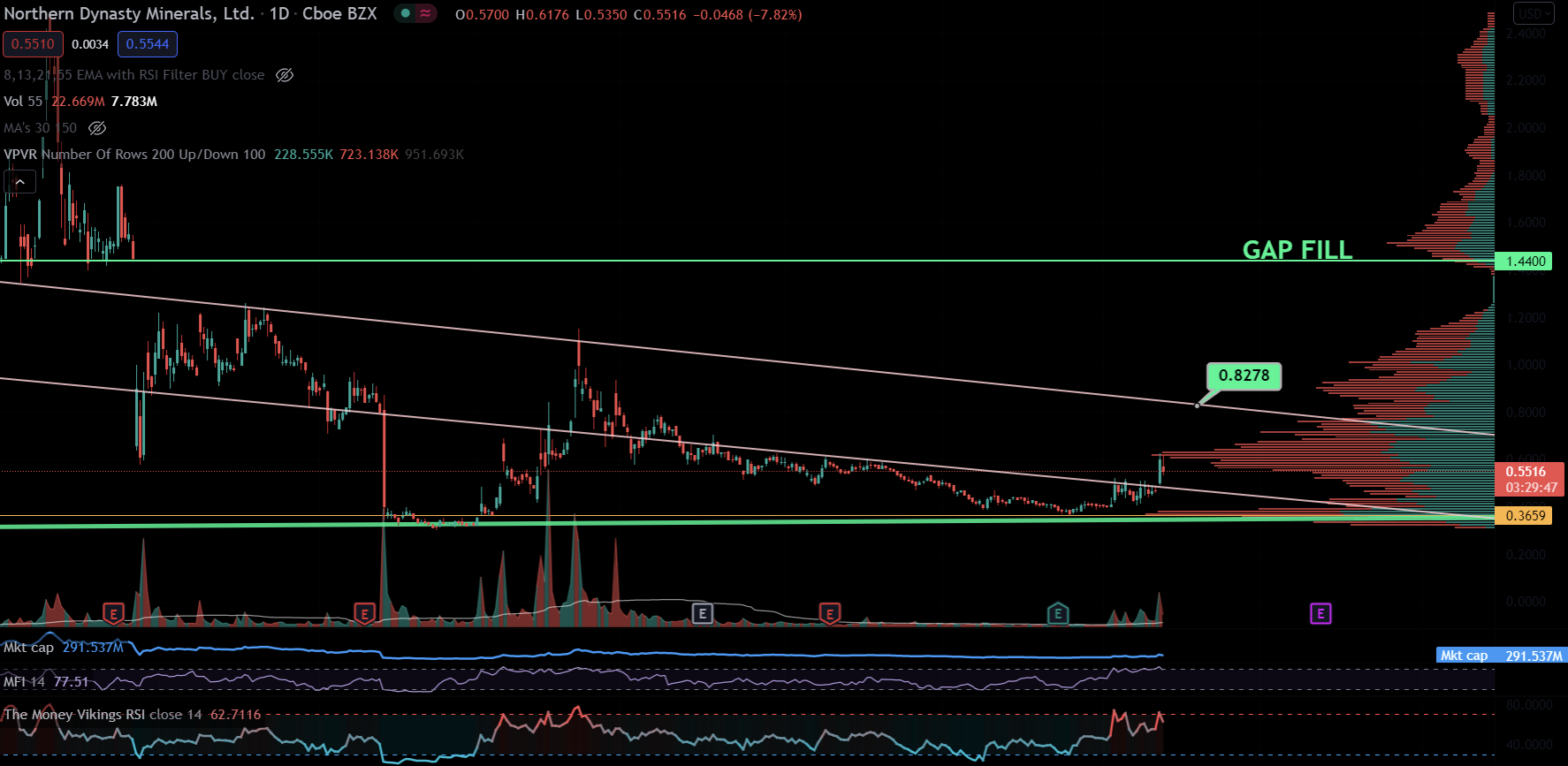Open the 1D interval selector in the title
Image resolution: width=1568 pixels, height=766 pixels.
click(x=279, y=14)
